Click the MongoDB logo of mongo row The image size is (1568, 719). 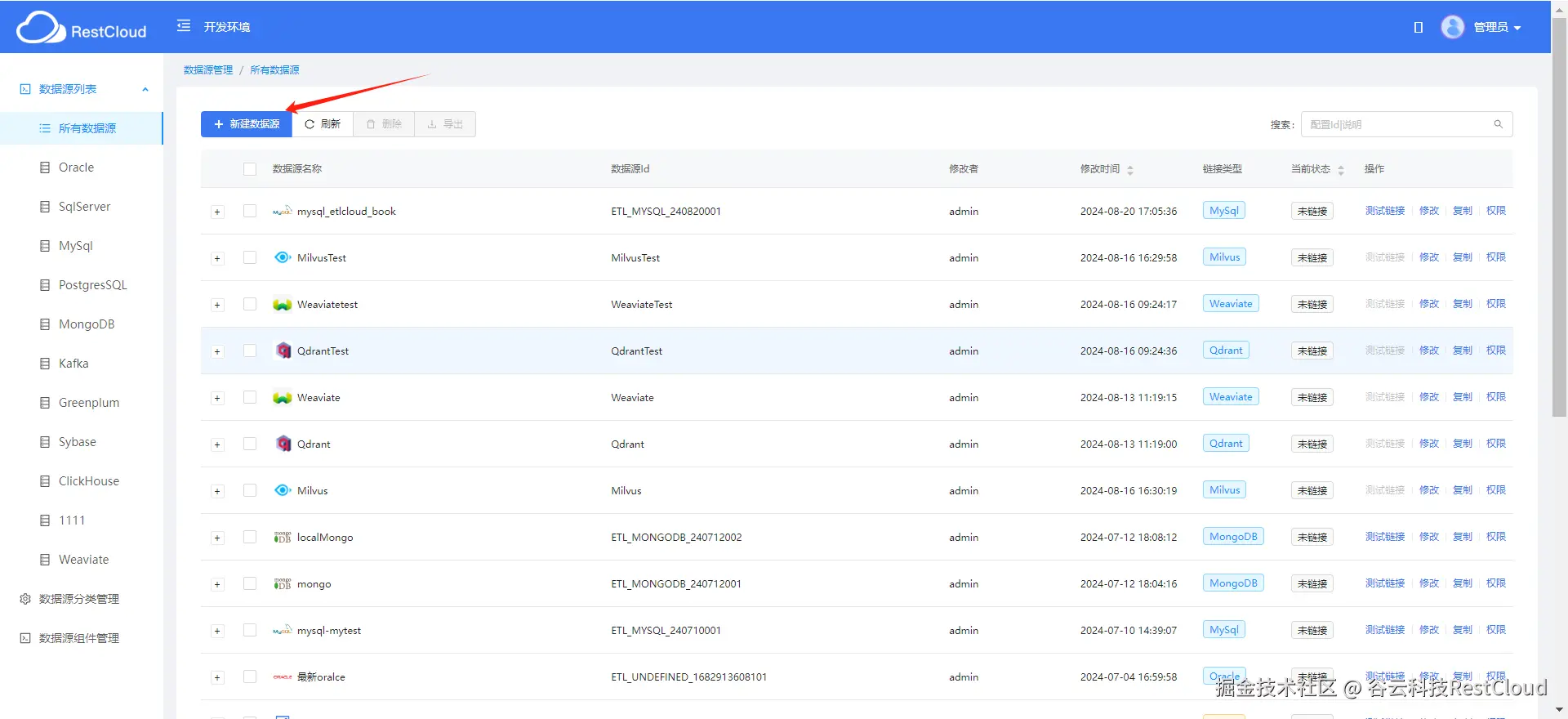pos(283,583)
